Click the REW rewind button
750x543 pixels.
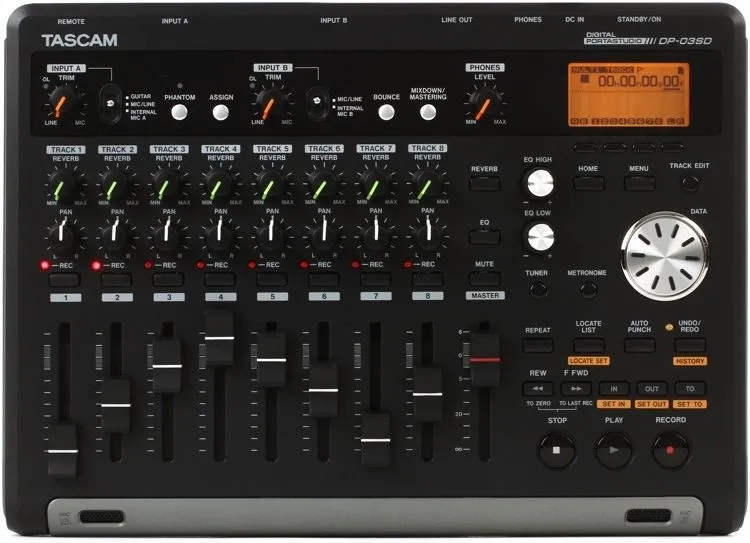pyautogui.click(x=538, y=388)
